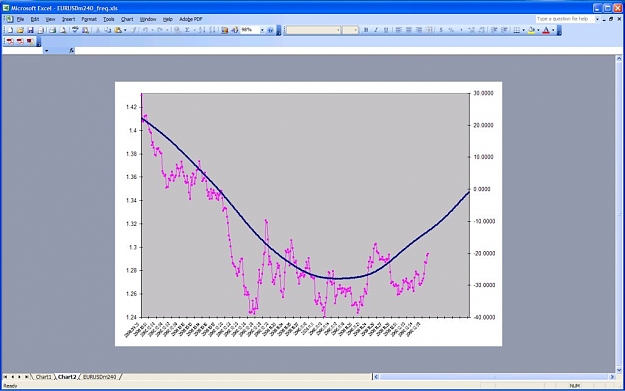Click the Fill Color paint bucket
Image resolution: width=625 pixels, height=391 pixels.
(531, 30)
